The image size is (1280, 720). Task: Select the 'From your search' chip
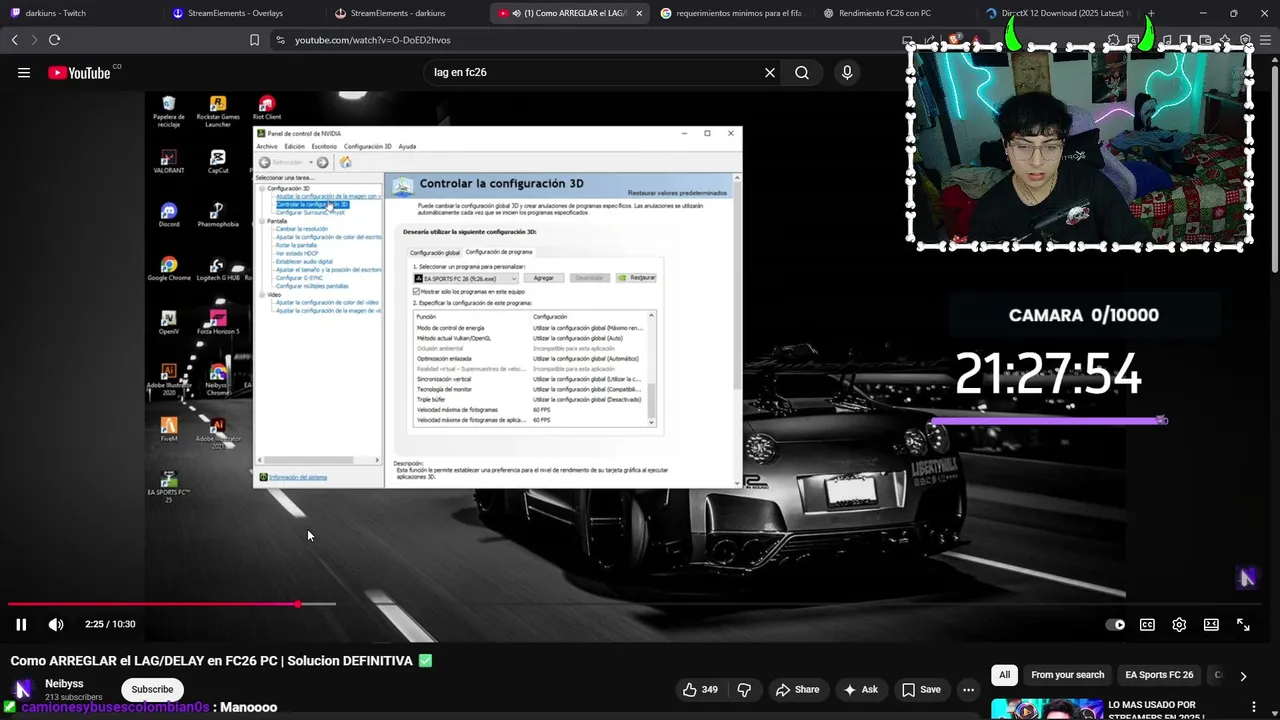[x=1067, y=675]
